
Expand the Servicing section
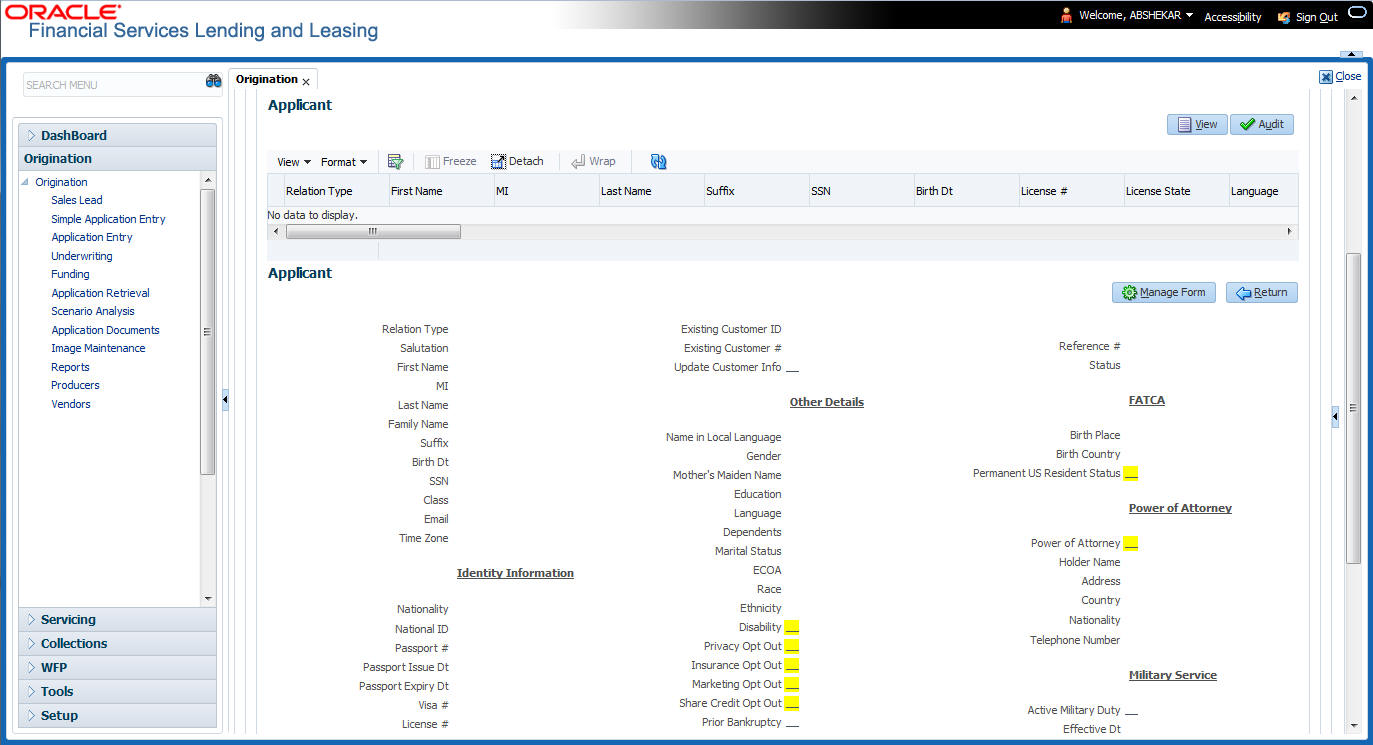click(117, 619)
